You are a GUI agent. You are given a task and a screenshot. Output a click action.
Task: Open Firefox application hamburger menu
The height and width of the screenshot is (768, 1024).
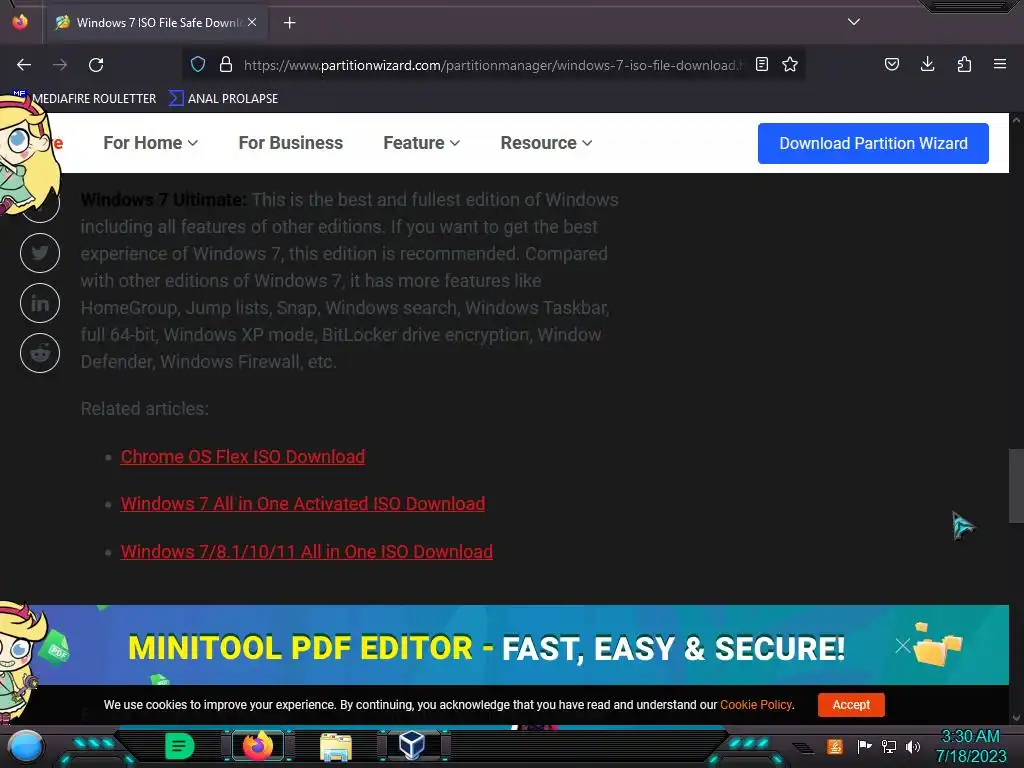click(x=1000, y=65)
